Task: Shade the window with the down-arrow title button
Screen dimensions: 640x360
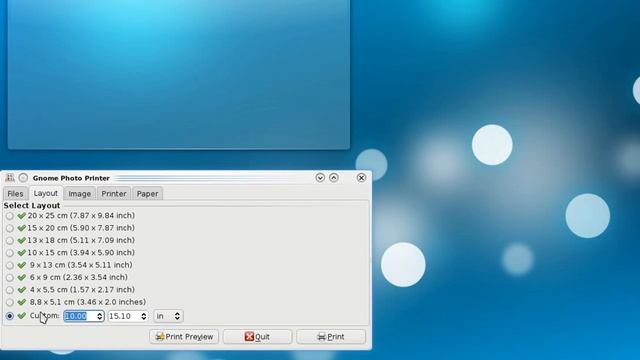Action: coord(320,178)
